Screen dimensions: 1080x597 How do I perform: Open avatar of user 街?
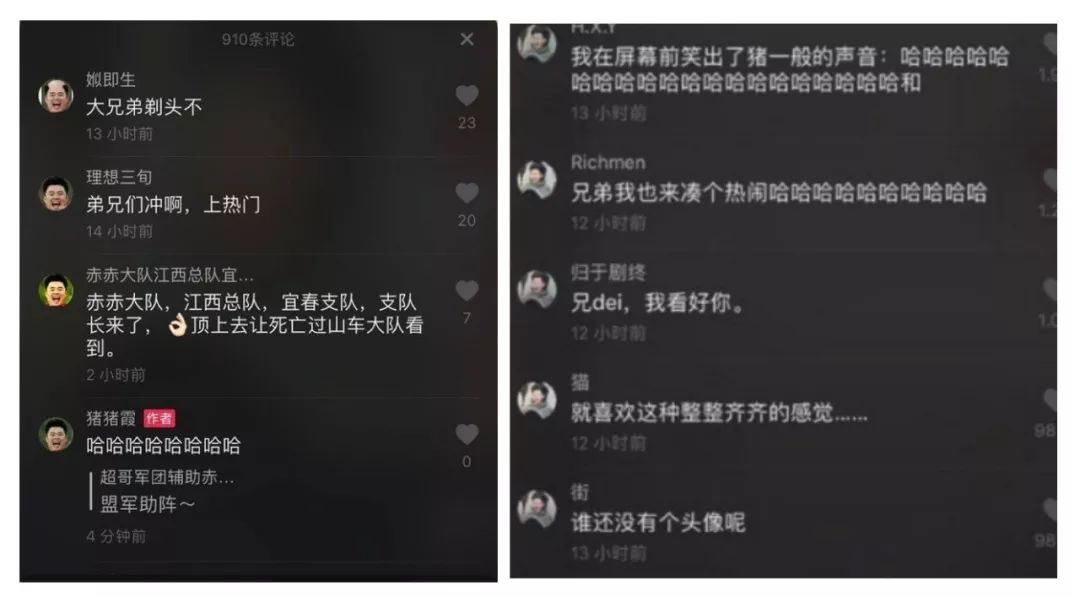[537, 508]
